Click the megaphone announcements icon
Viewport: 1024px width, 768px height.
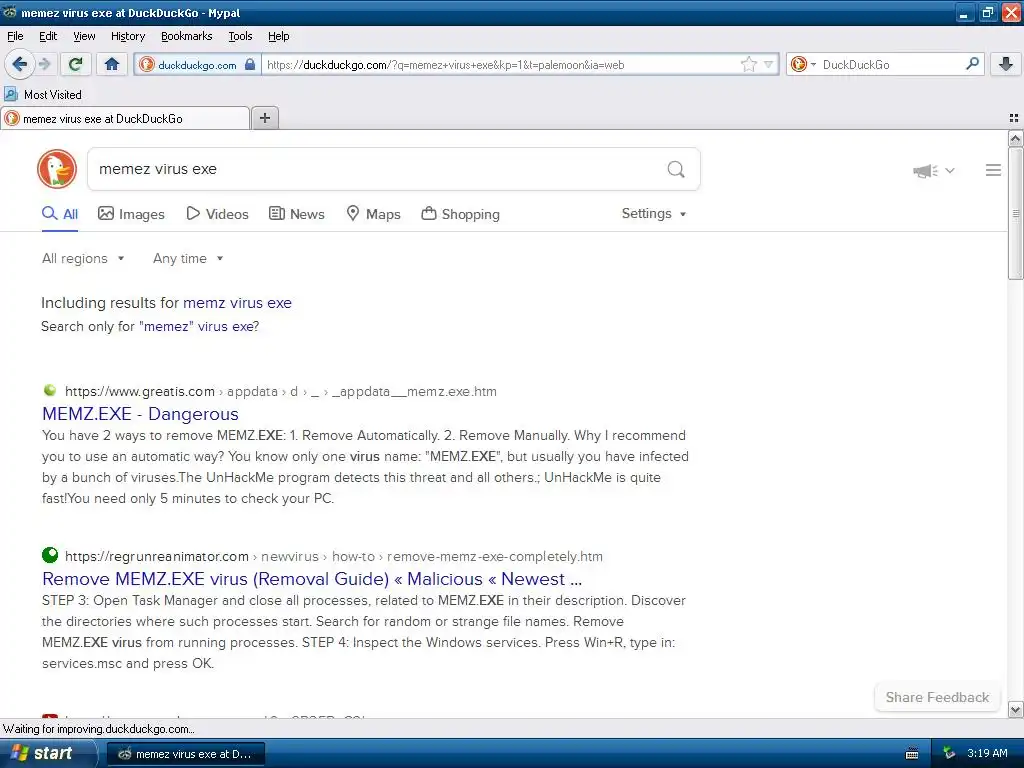925,170
